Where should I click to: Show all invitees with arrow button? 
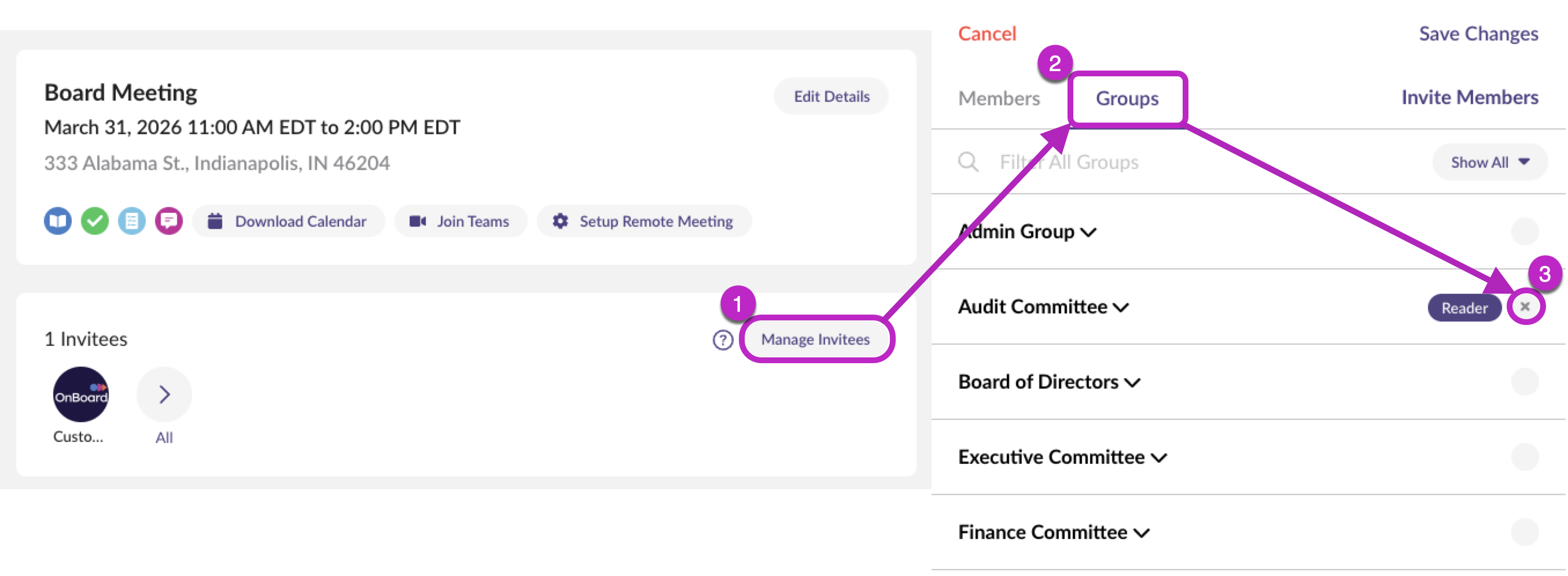coord(164,395)
